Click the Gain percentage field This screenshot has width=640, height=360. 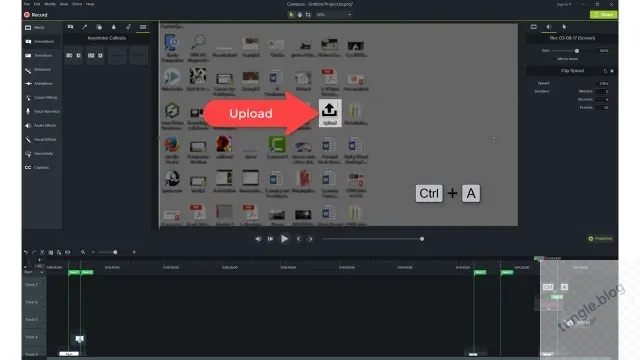(603, 51)
